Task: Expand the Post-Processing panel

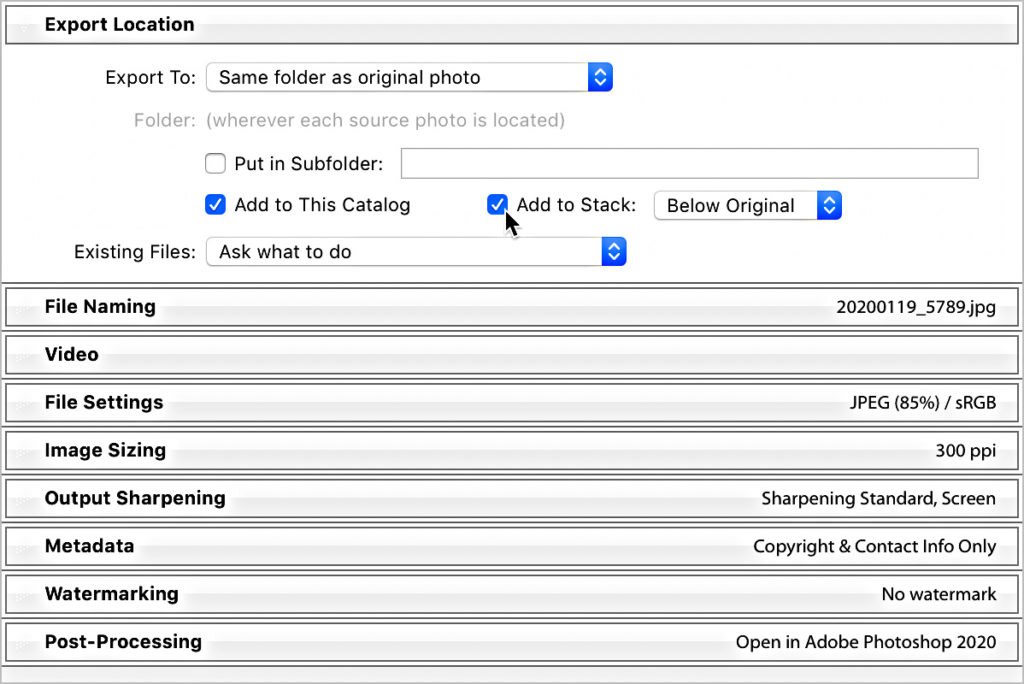Action: [512, 642]
